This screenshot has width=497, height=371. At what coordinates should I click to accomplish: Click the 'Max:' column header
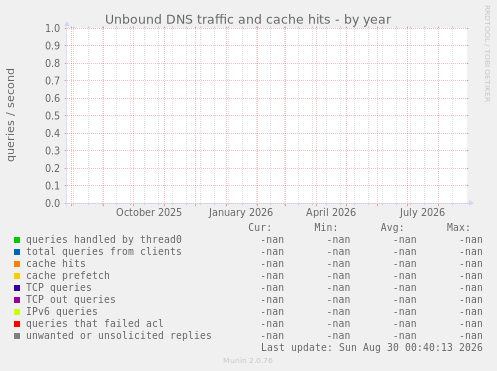[458, 228]
